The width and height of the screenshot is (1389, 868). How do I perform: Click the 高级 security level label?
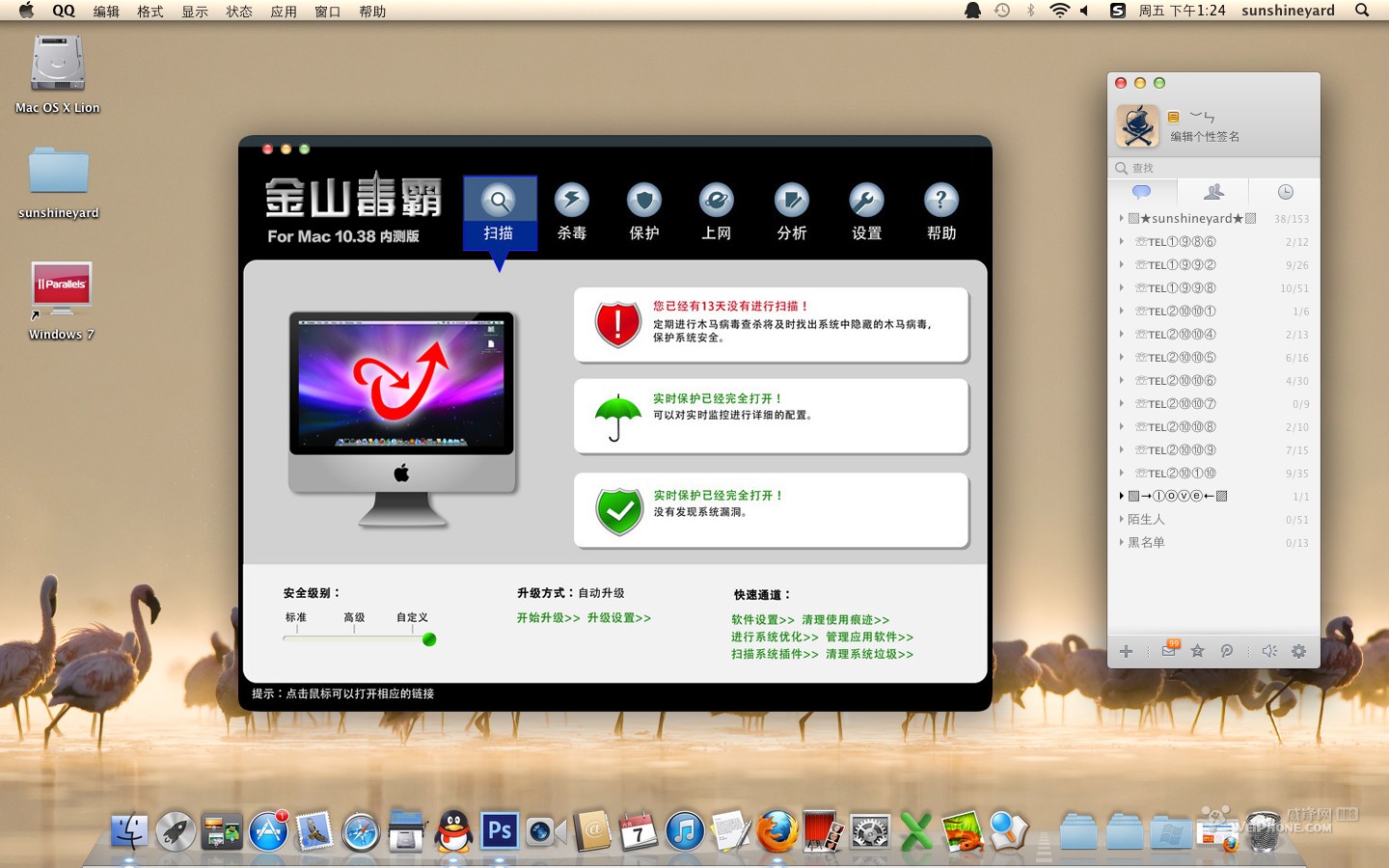354,617
